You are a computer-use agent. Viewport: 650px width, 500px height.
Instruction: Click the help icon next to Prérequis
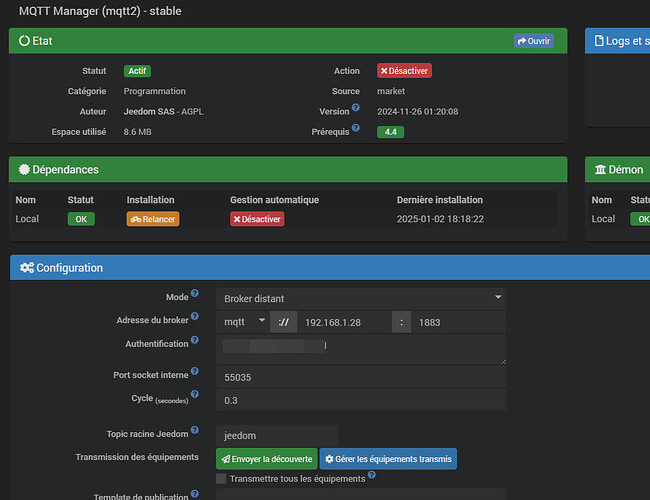[356, 128]
